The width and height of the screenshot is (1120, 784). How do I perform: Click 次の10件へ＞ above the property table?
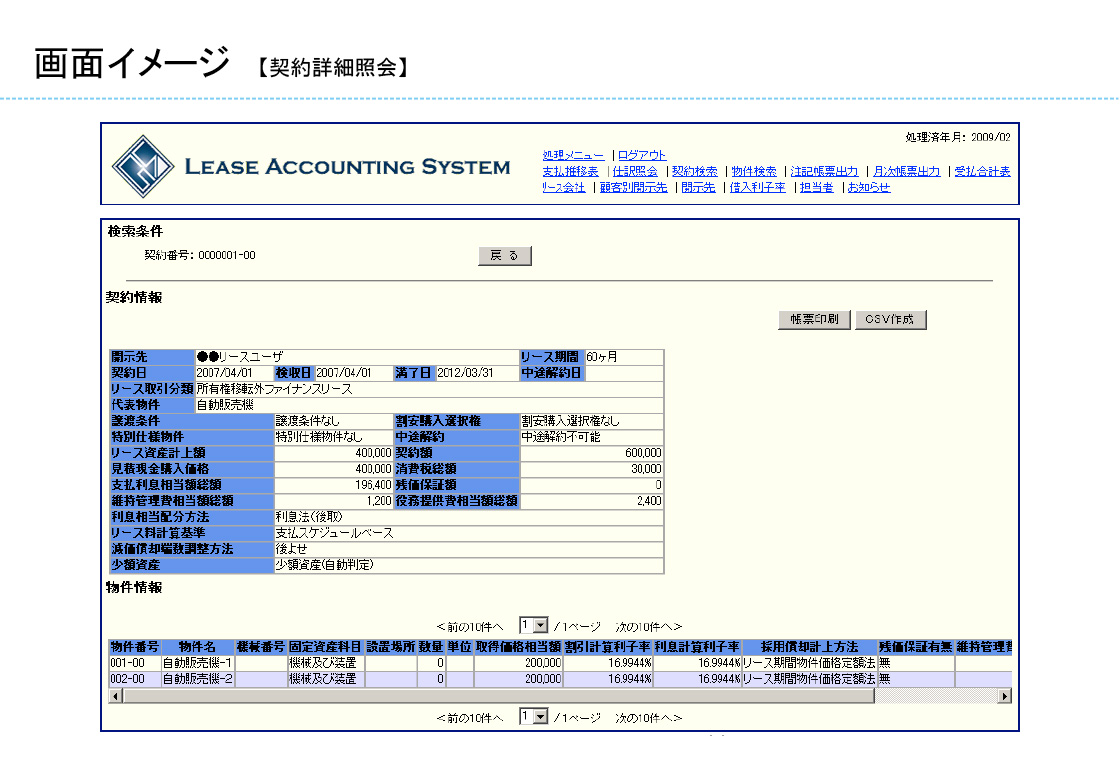(x=649, y=627)
